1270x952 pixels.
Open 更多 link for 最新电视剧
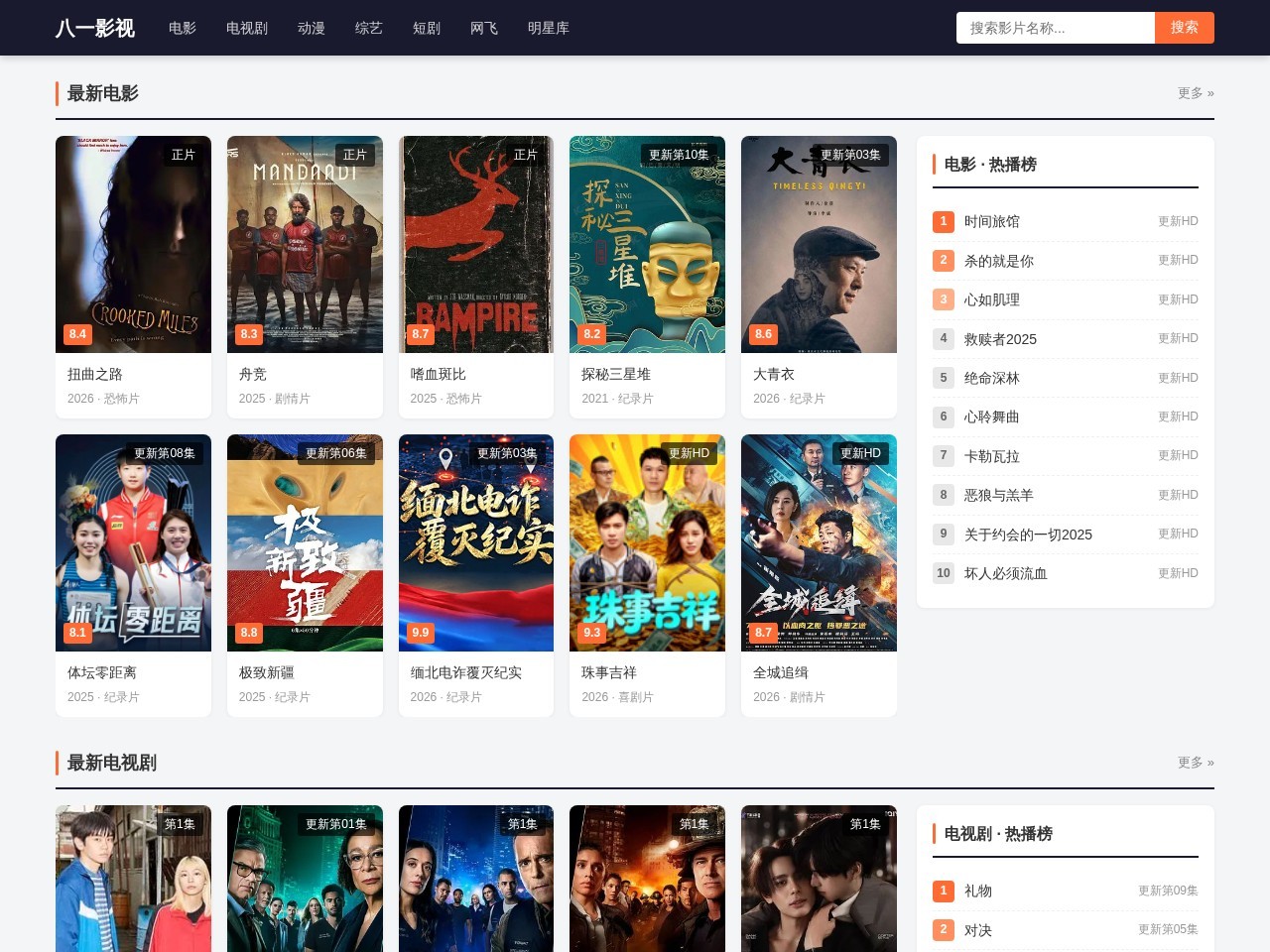coord(1196,763)
